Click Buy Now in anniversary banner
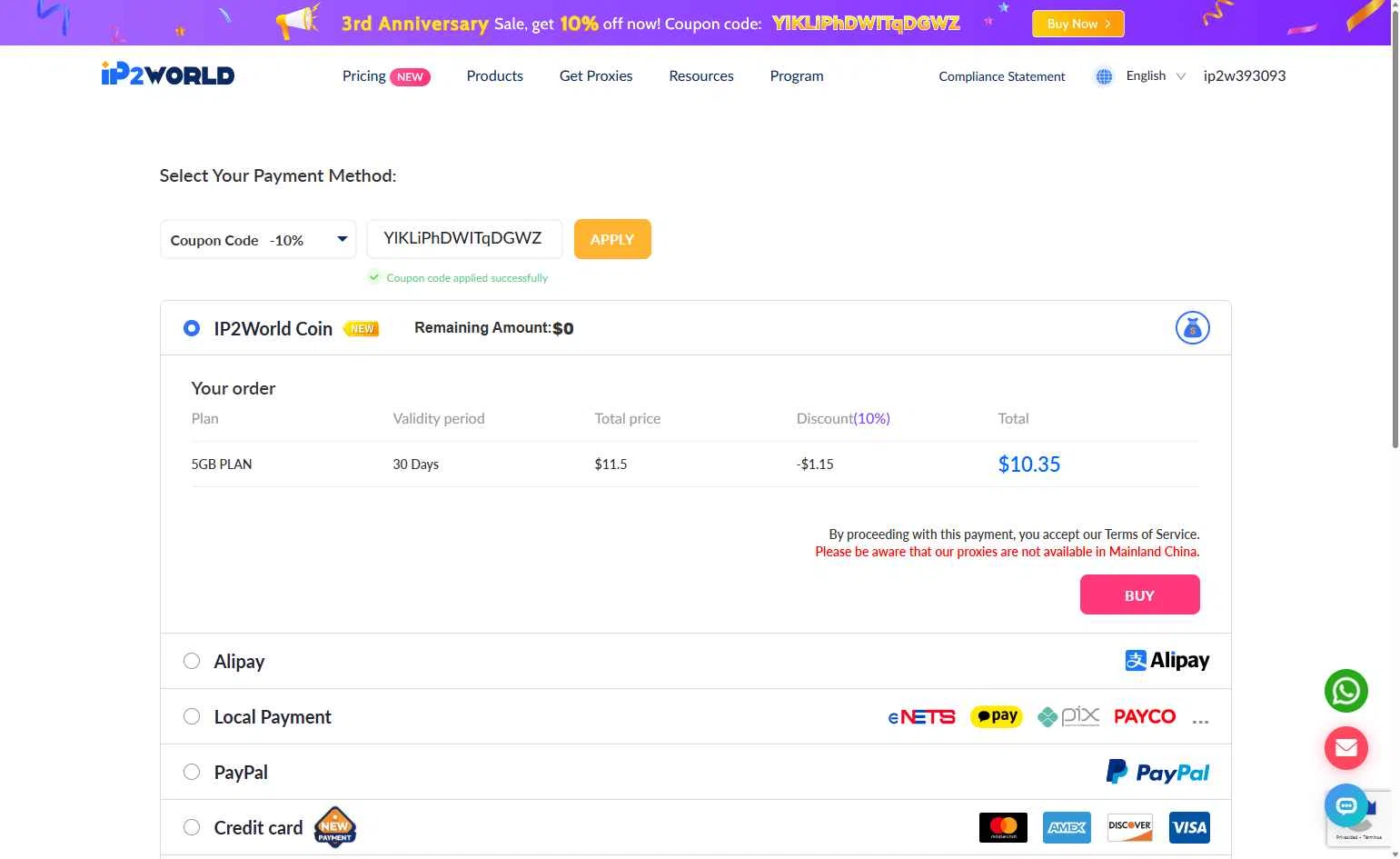This screenshot has height=859, width=1400. click(x=1078, y=24)
